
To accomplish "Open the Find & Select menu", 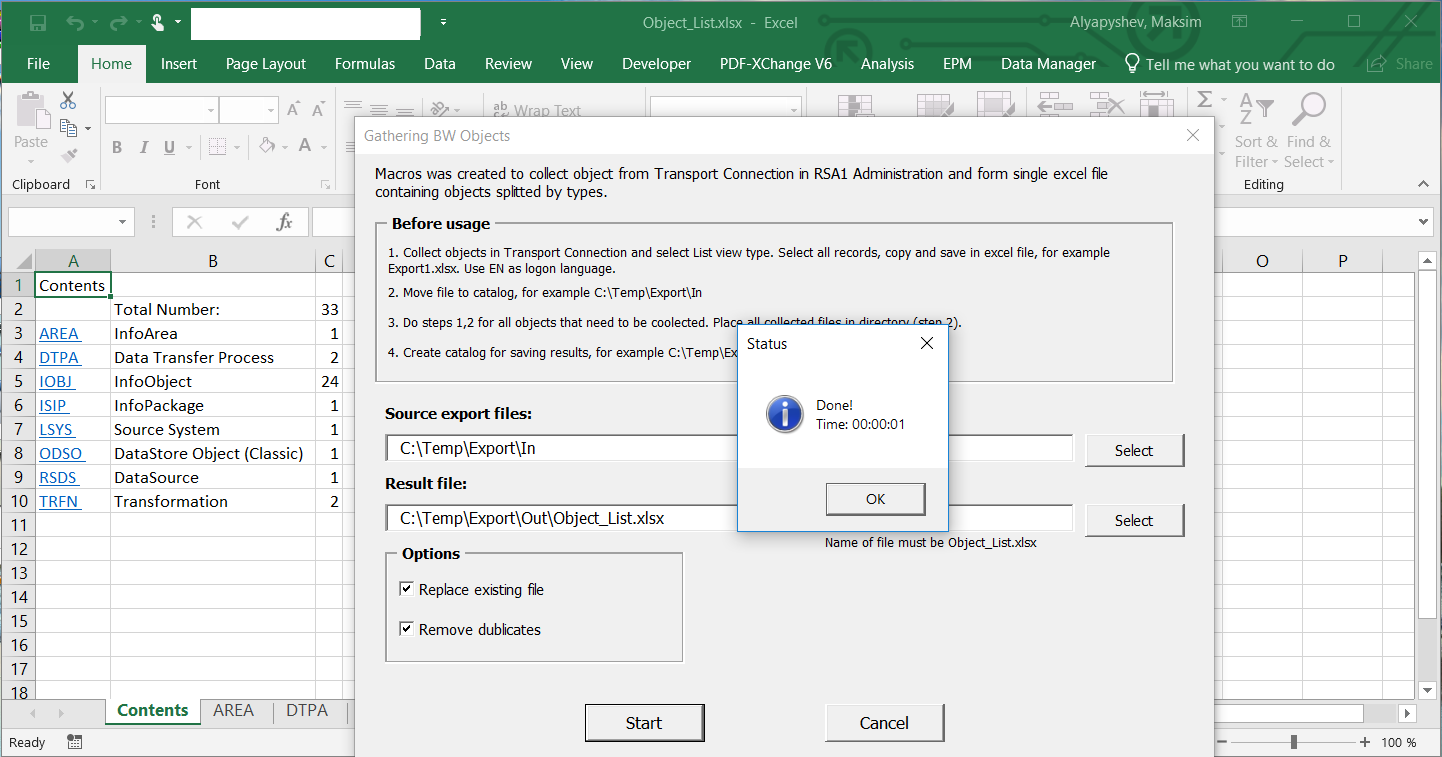I will (1308, 130).
